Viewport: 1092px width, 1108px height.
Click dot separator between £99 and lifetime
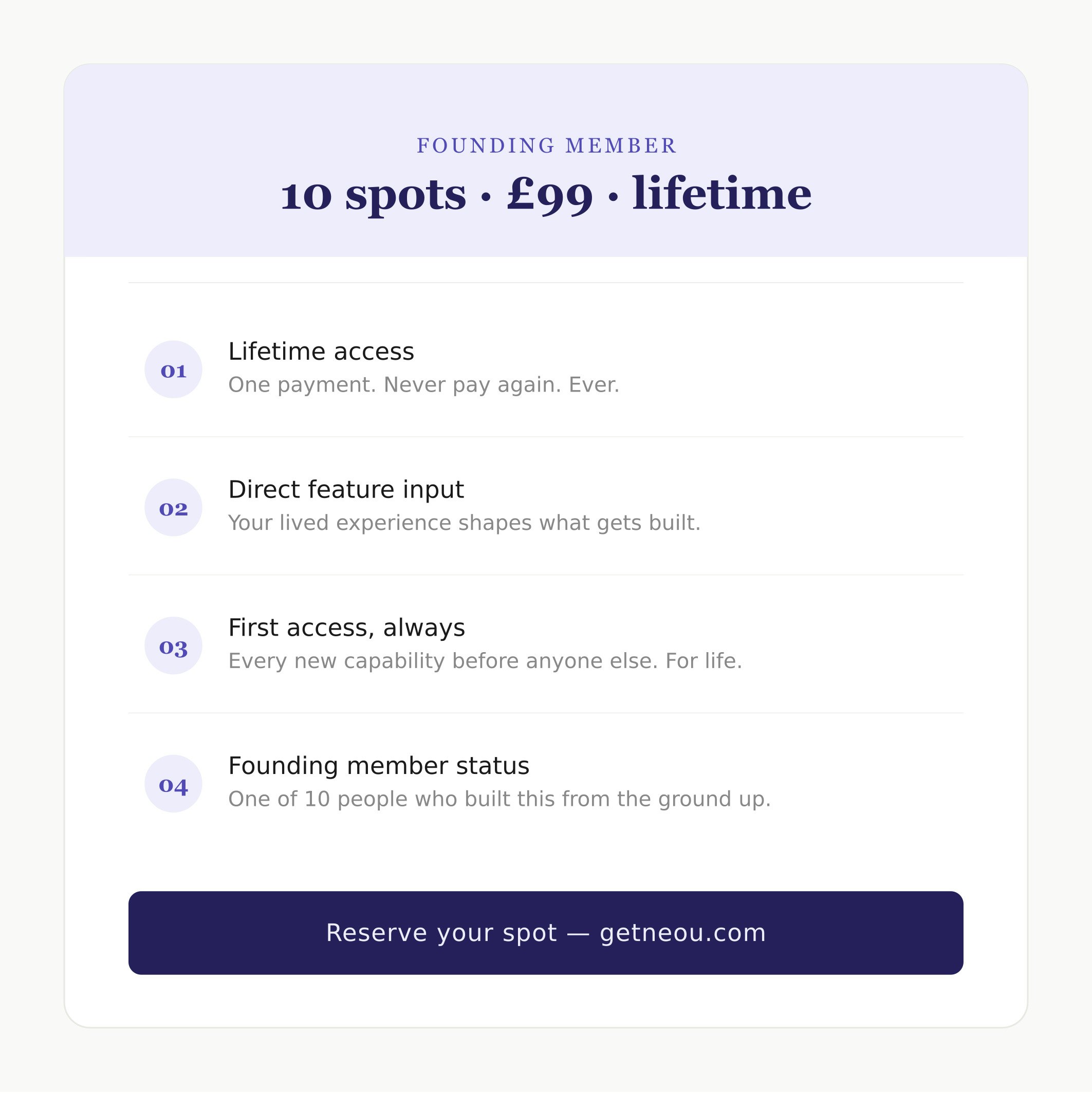tap(613, 197)
